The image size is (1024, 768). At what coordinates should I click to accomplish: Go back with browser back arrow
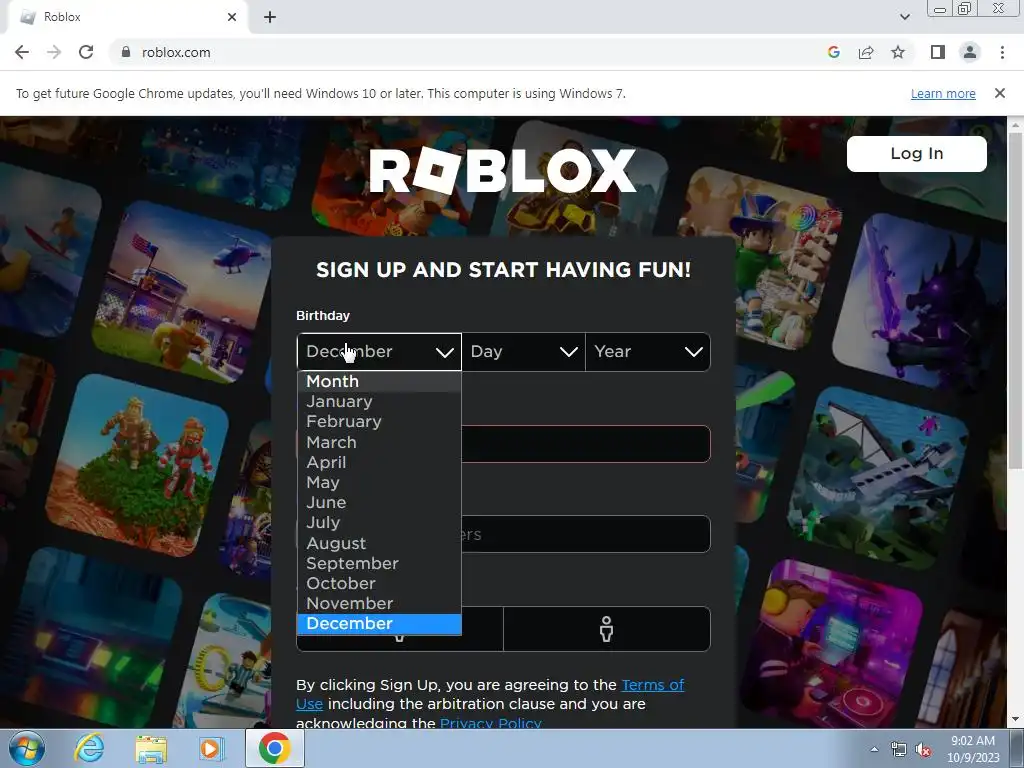(22, 52)
